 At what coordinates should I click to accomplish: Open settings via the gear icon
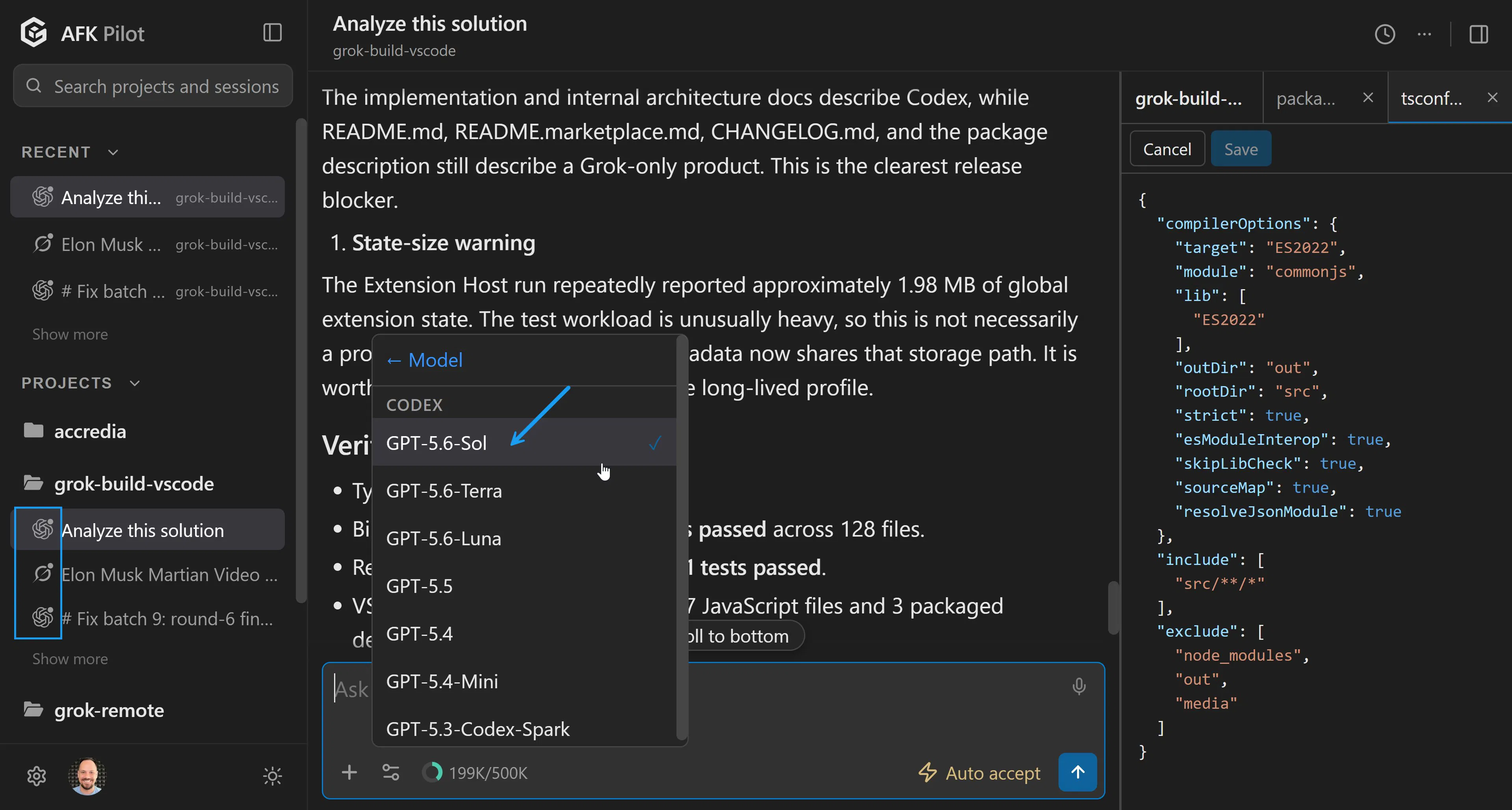36,776
